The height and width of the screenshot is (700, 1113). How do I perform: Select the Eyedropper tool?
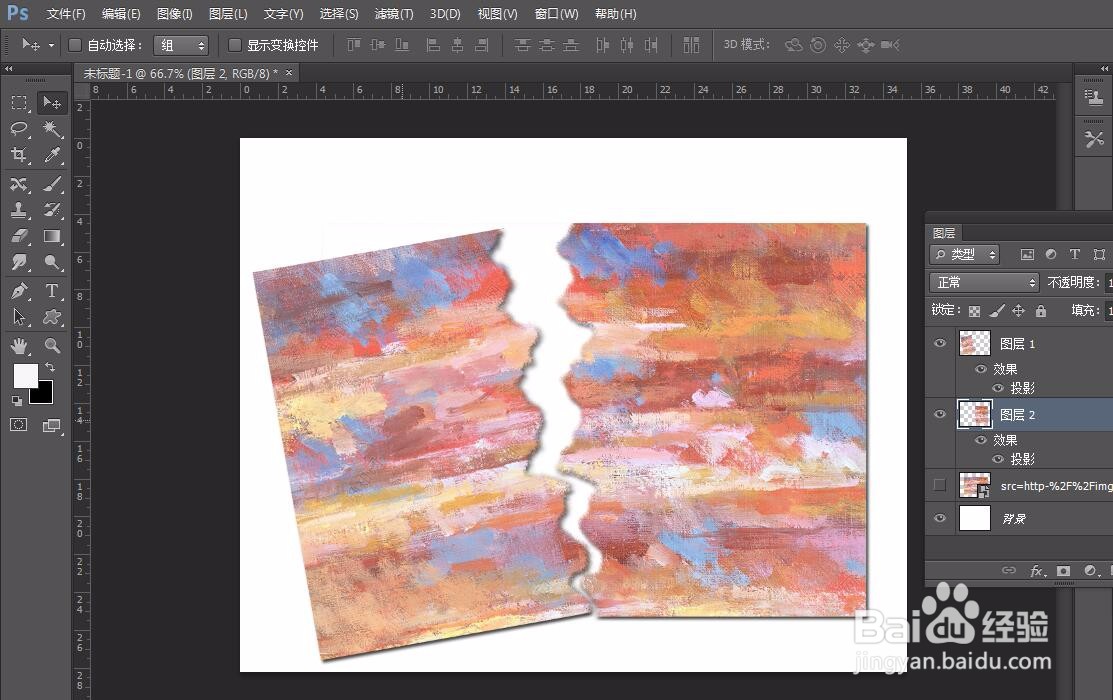coord(52,155)
